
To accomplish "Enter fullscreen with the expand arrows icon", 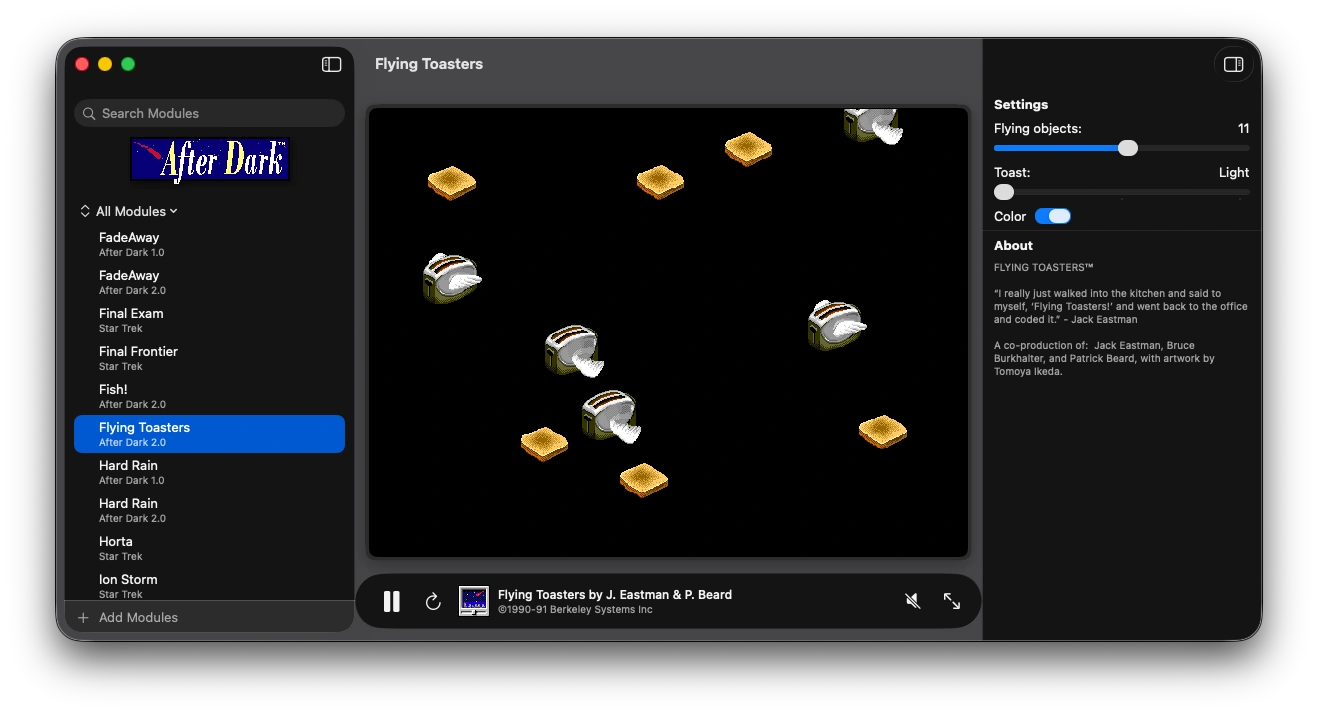I will point(952,601).
